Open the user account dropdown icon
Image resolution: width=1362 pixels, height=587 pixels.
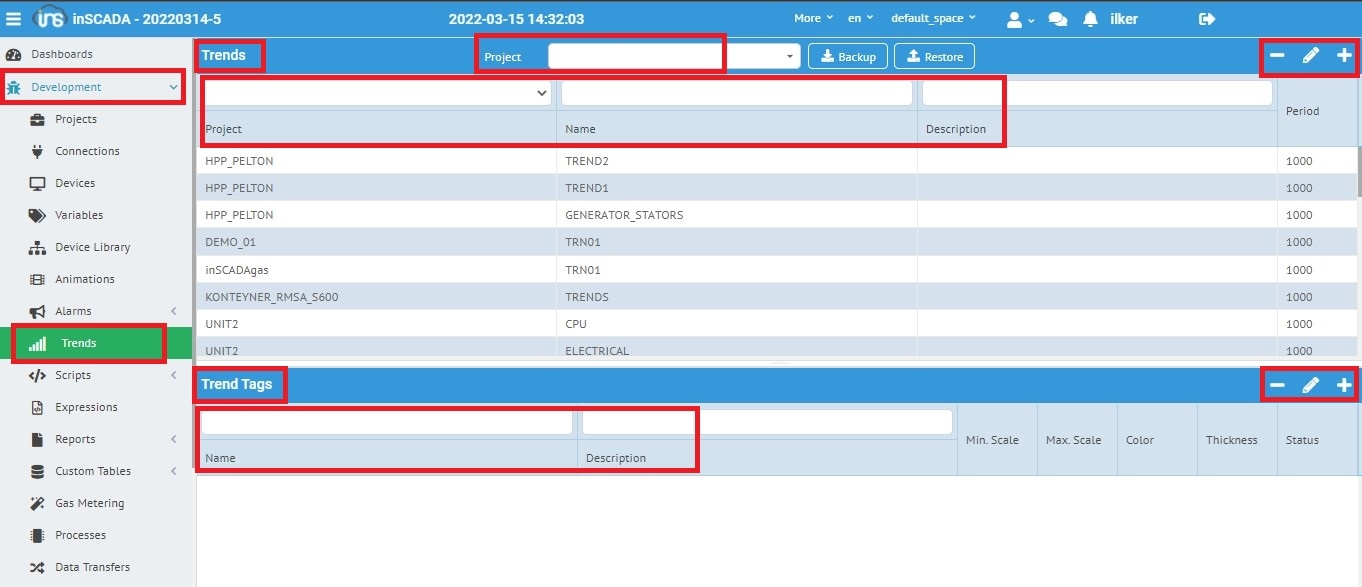(x=1020, y=19)
